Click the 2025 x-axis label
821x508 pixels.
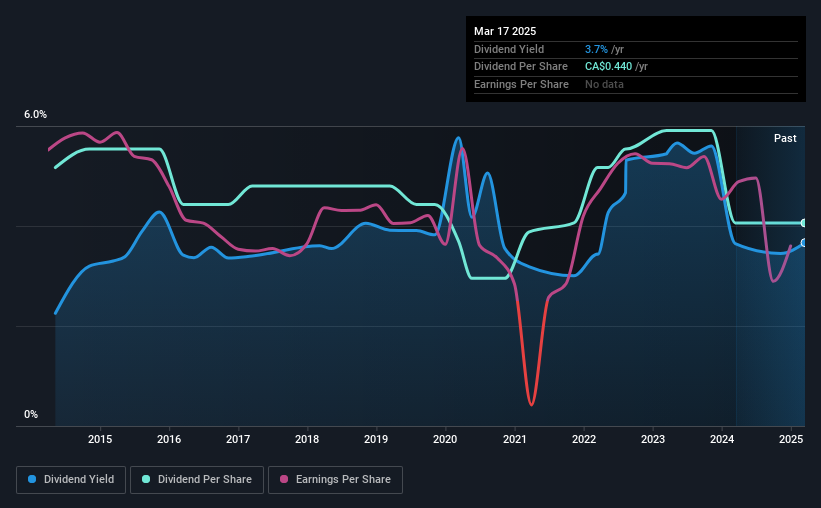point(791,439)
